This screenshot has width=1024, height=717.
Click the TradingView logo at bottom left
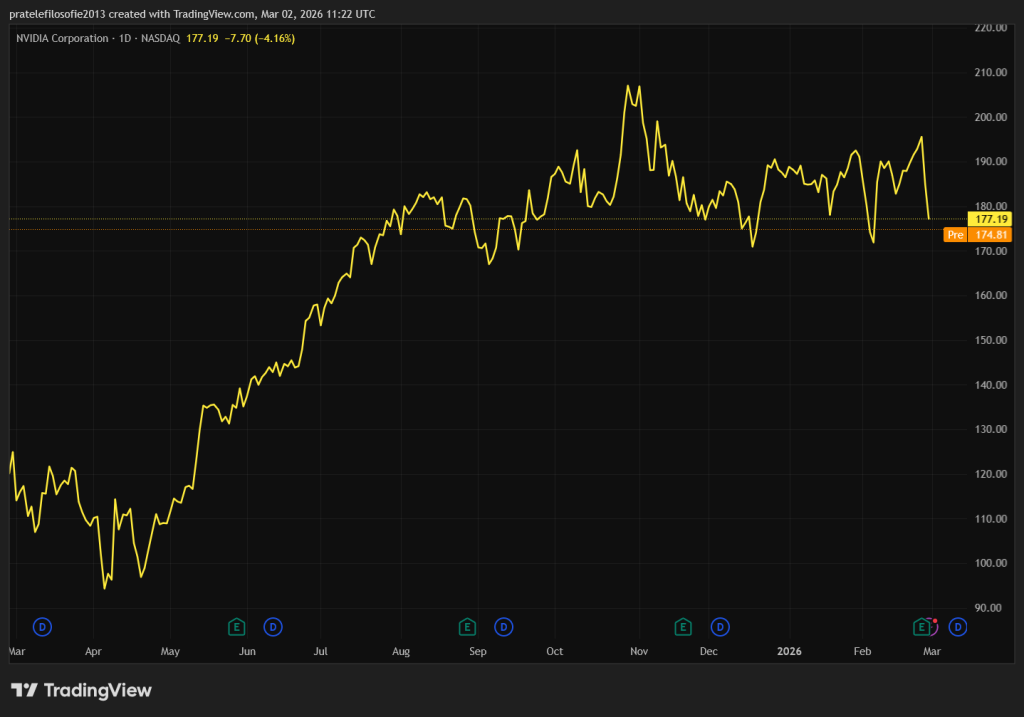click(81, 690)
